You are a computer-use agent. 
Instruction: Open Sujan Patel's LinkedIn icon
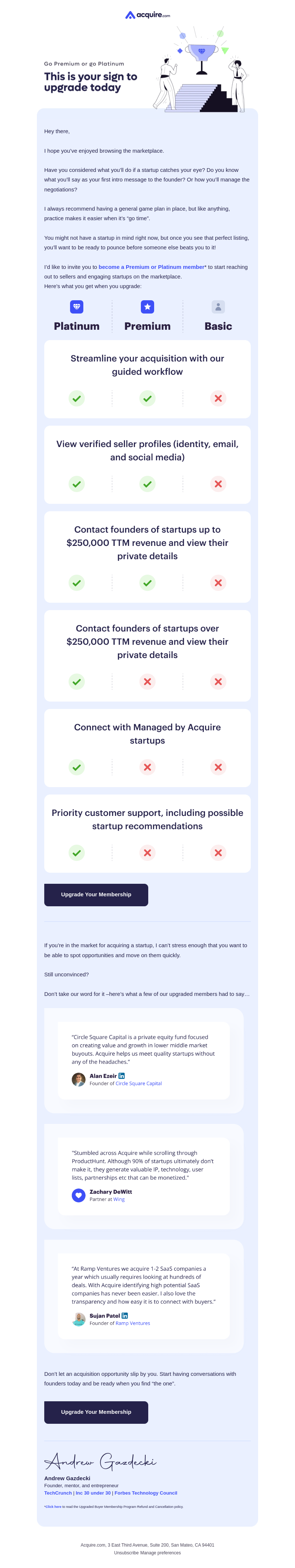125,1315
